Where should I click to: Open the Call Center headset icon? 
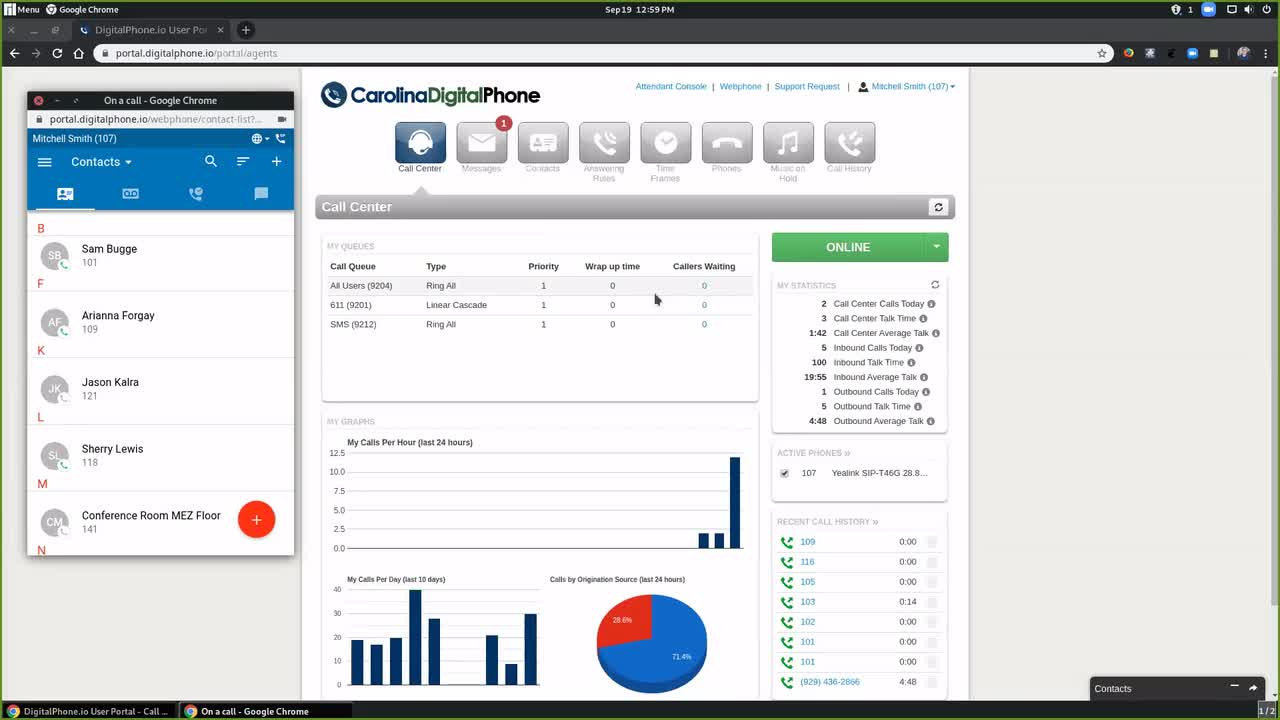tap(420, 143)
